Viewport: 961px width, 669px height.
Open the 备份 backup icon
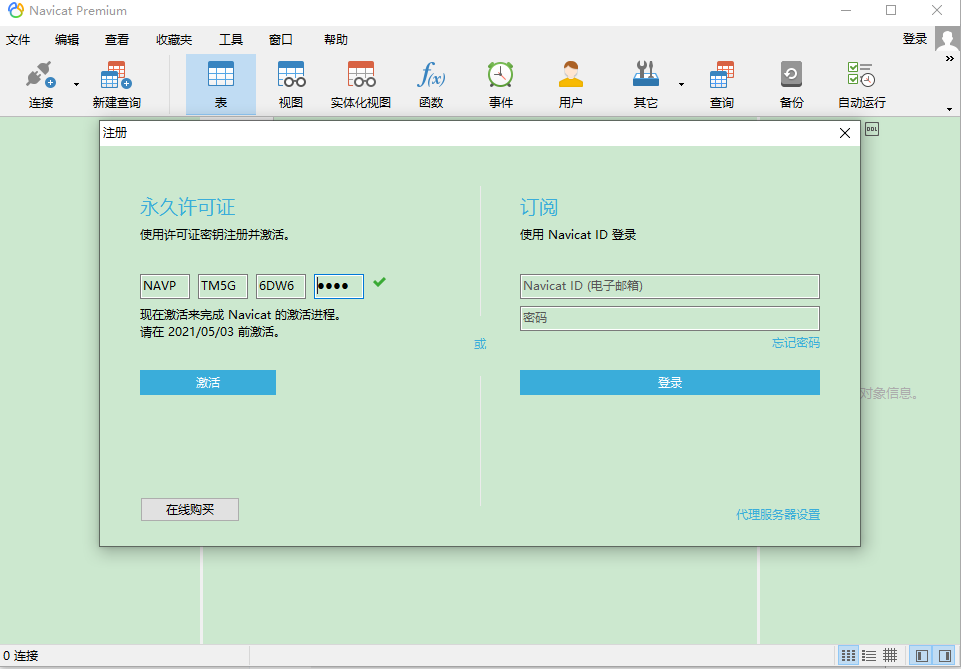pos(791,85)
